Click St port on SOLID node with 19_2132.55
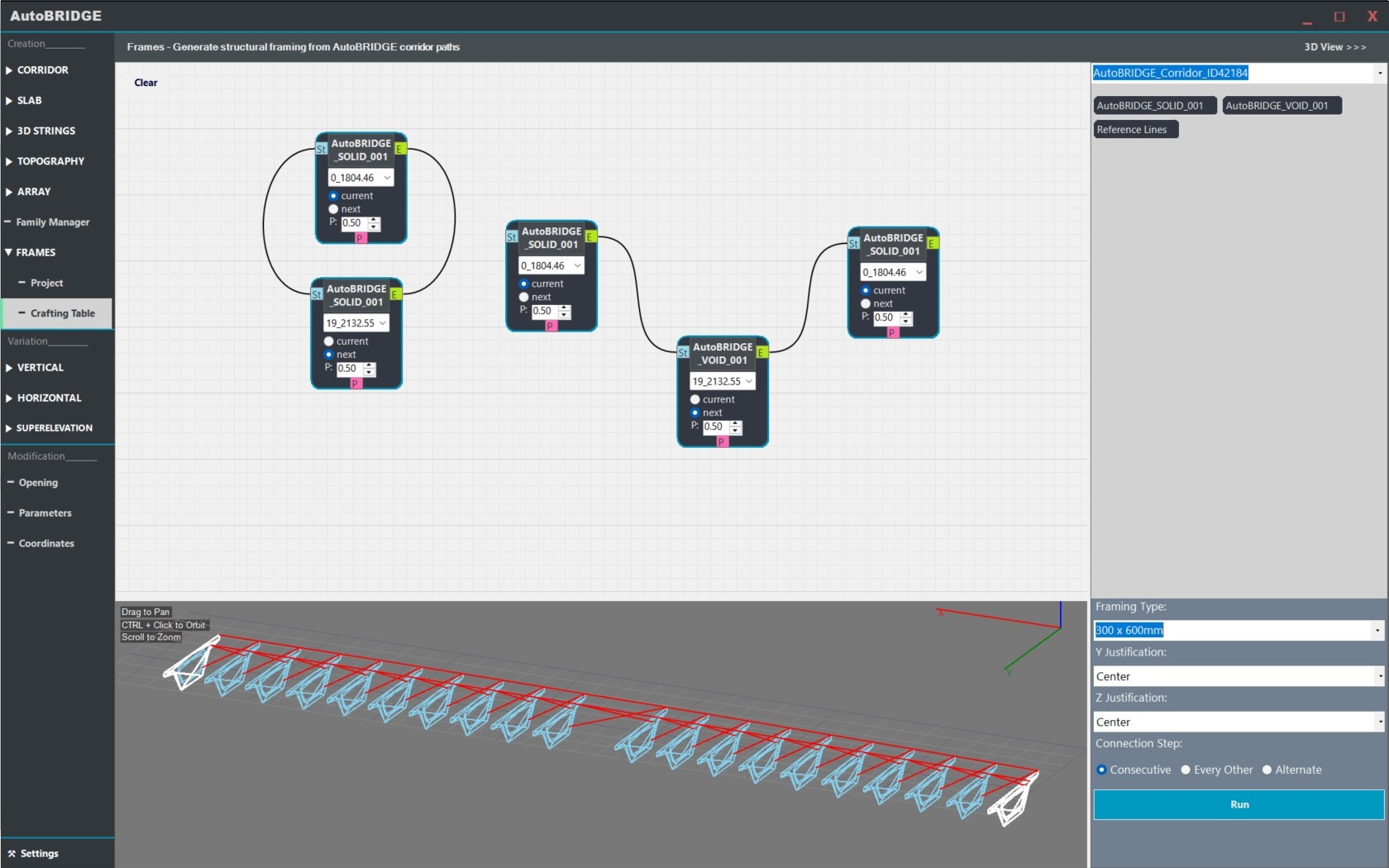This screenshot has height=868, width=1389. coord(317,294)
